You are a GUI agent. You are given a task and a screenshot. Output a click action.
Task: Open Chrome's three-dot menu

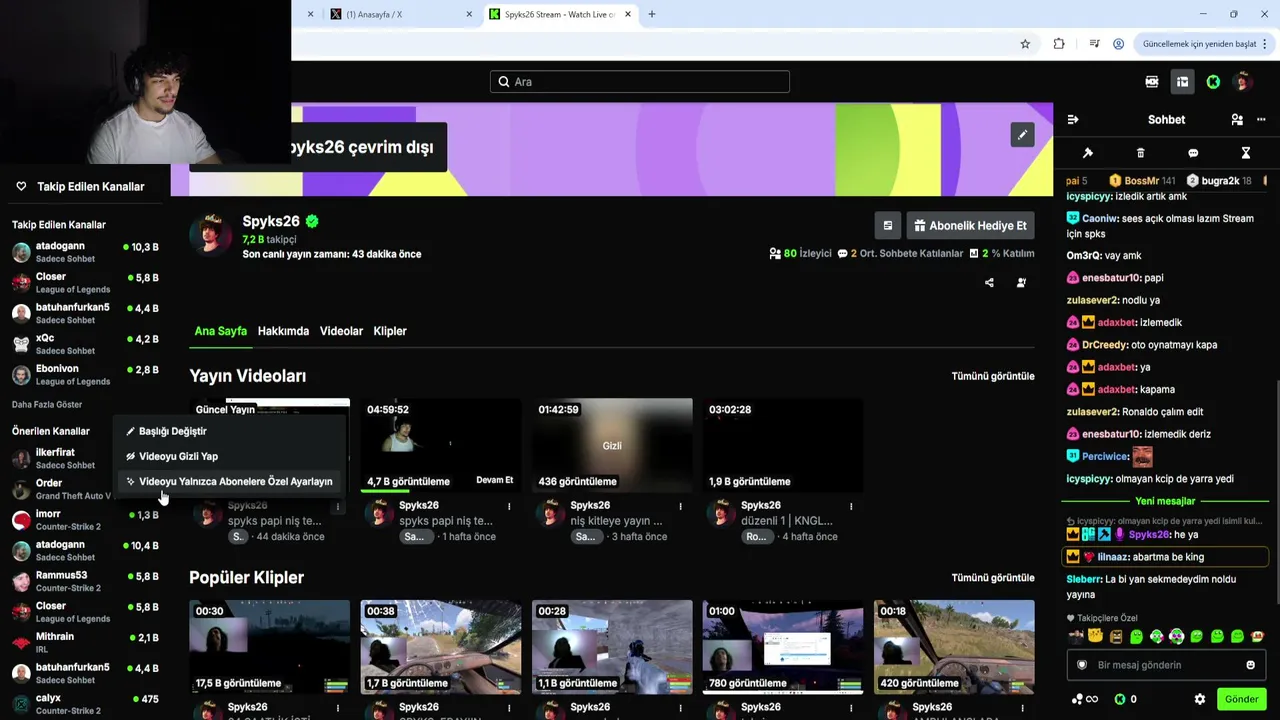(1267, 44)
